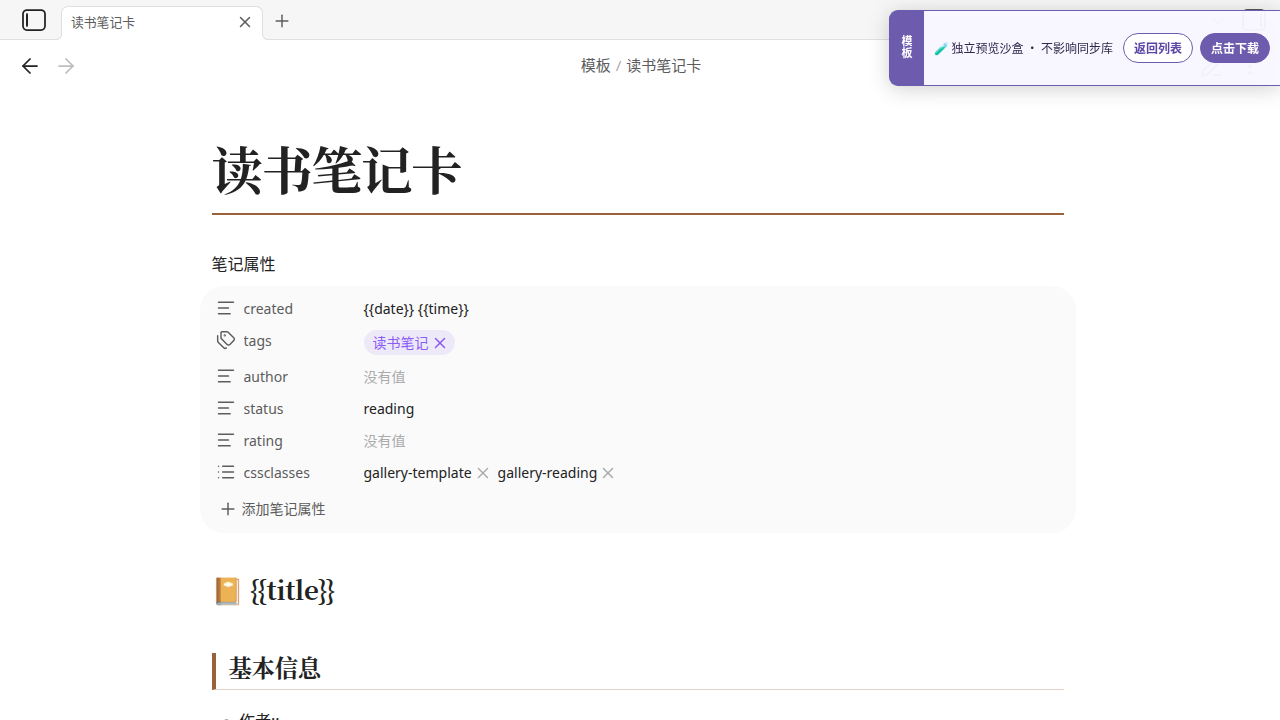The height and width of the screenshot is (720, 1280).
Task: Click the author property name
Action: tap(265, 376)
